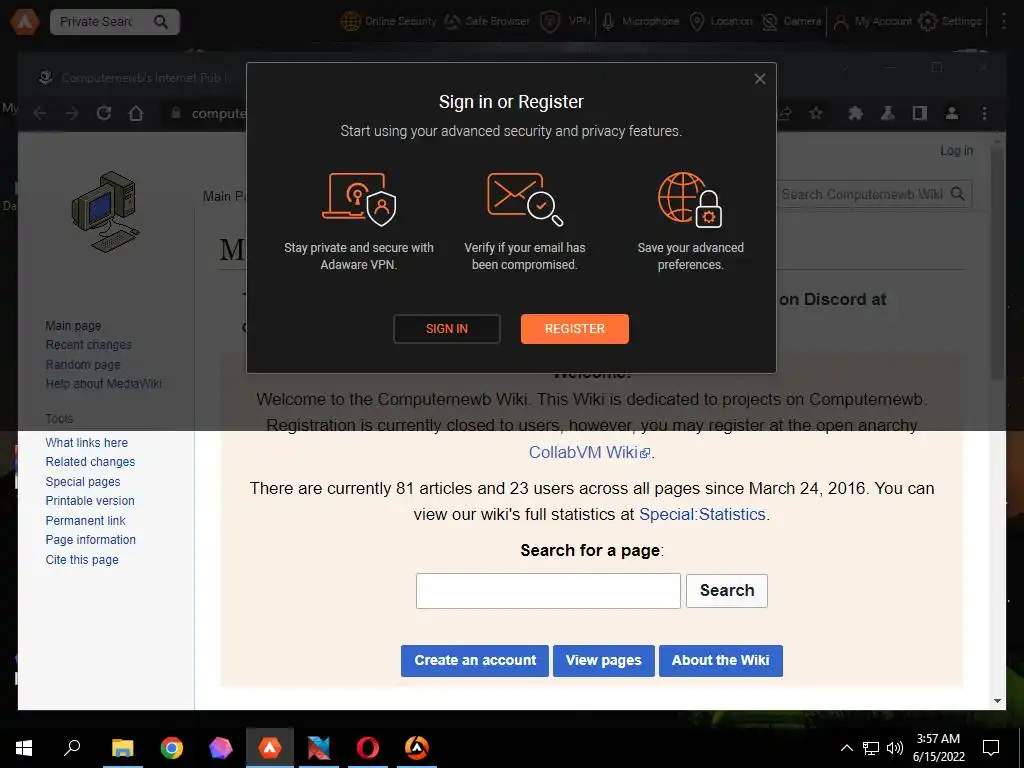
Task: Open Special pages link
Action: pos(83,481)
